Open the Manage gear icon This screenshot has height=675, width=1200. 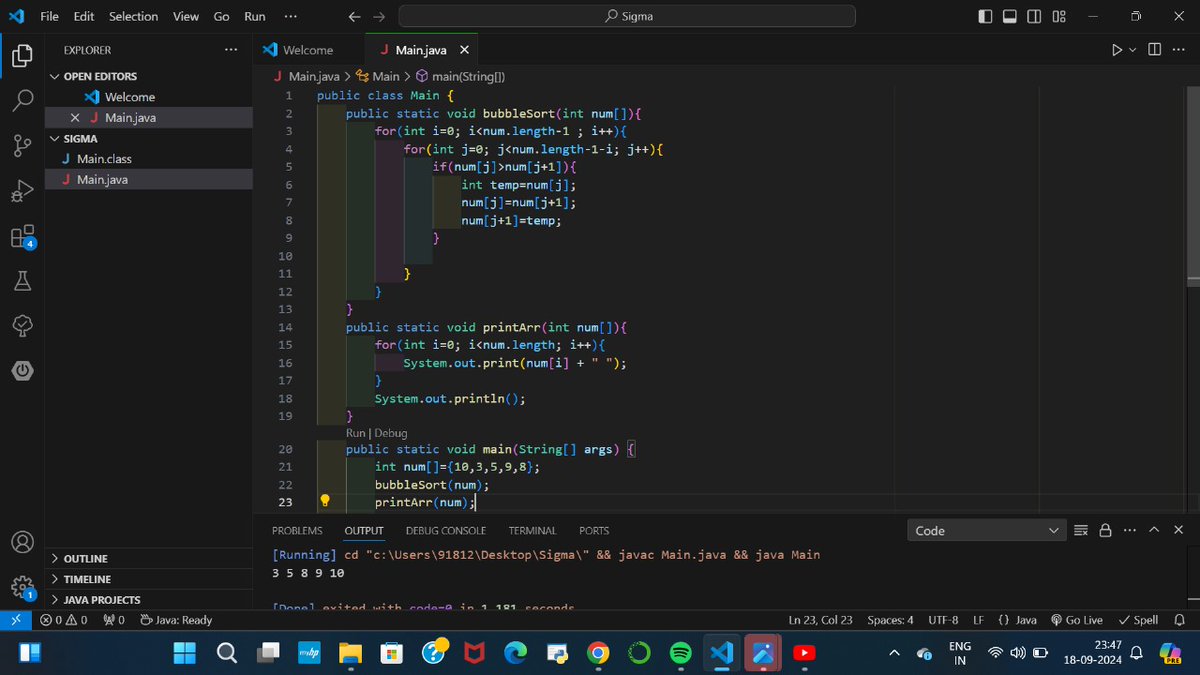click(22, 587)
